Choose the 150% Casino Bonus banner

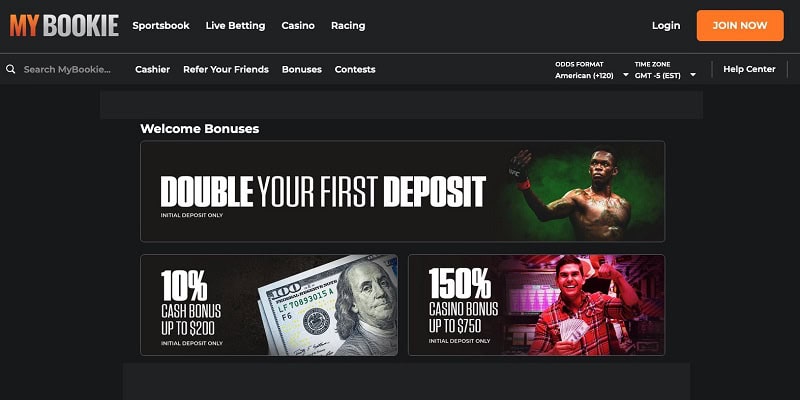pyautogui.click(x=537, y=305)
